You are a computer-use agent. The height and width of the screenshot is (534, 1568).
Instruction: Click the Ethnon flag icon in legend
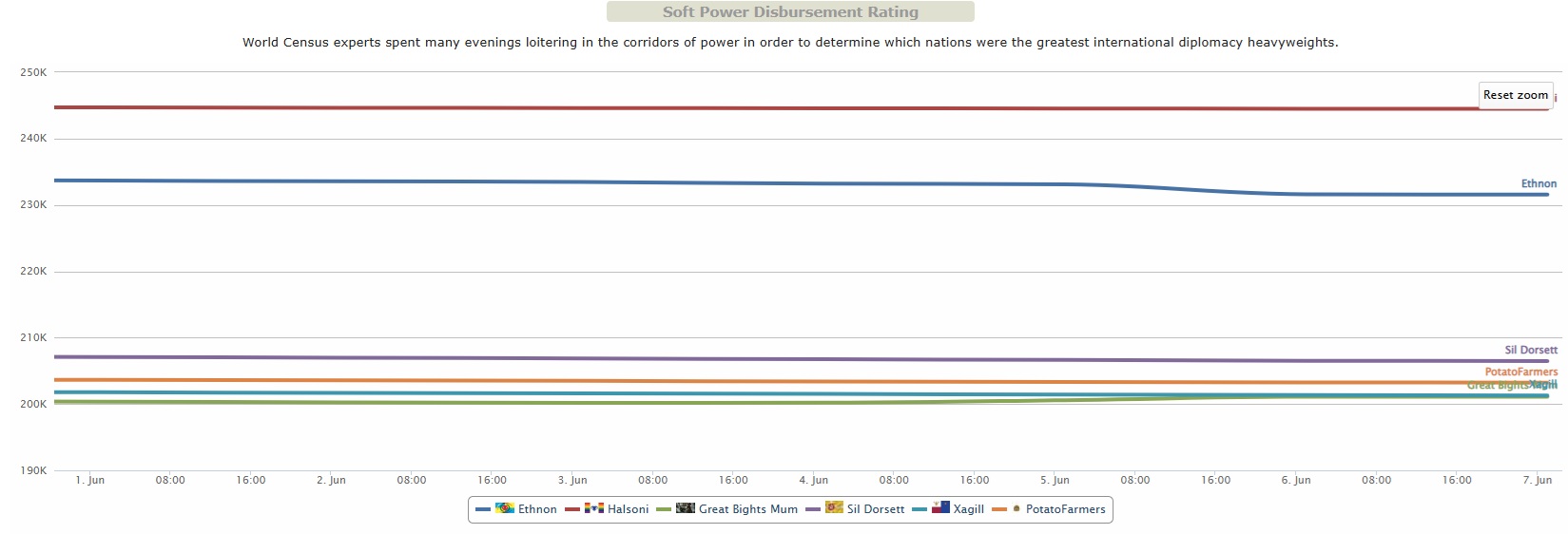(x=505, y=508)
